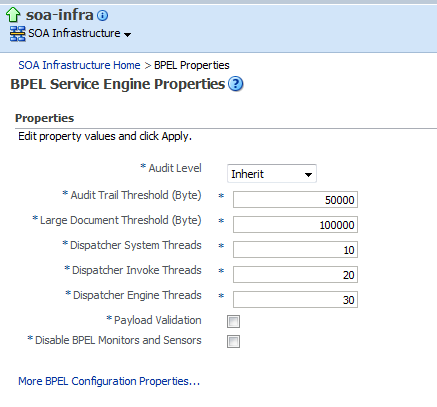
Task: Open the Audit Level dropdown
Action: click(x=272, y=174)
